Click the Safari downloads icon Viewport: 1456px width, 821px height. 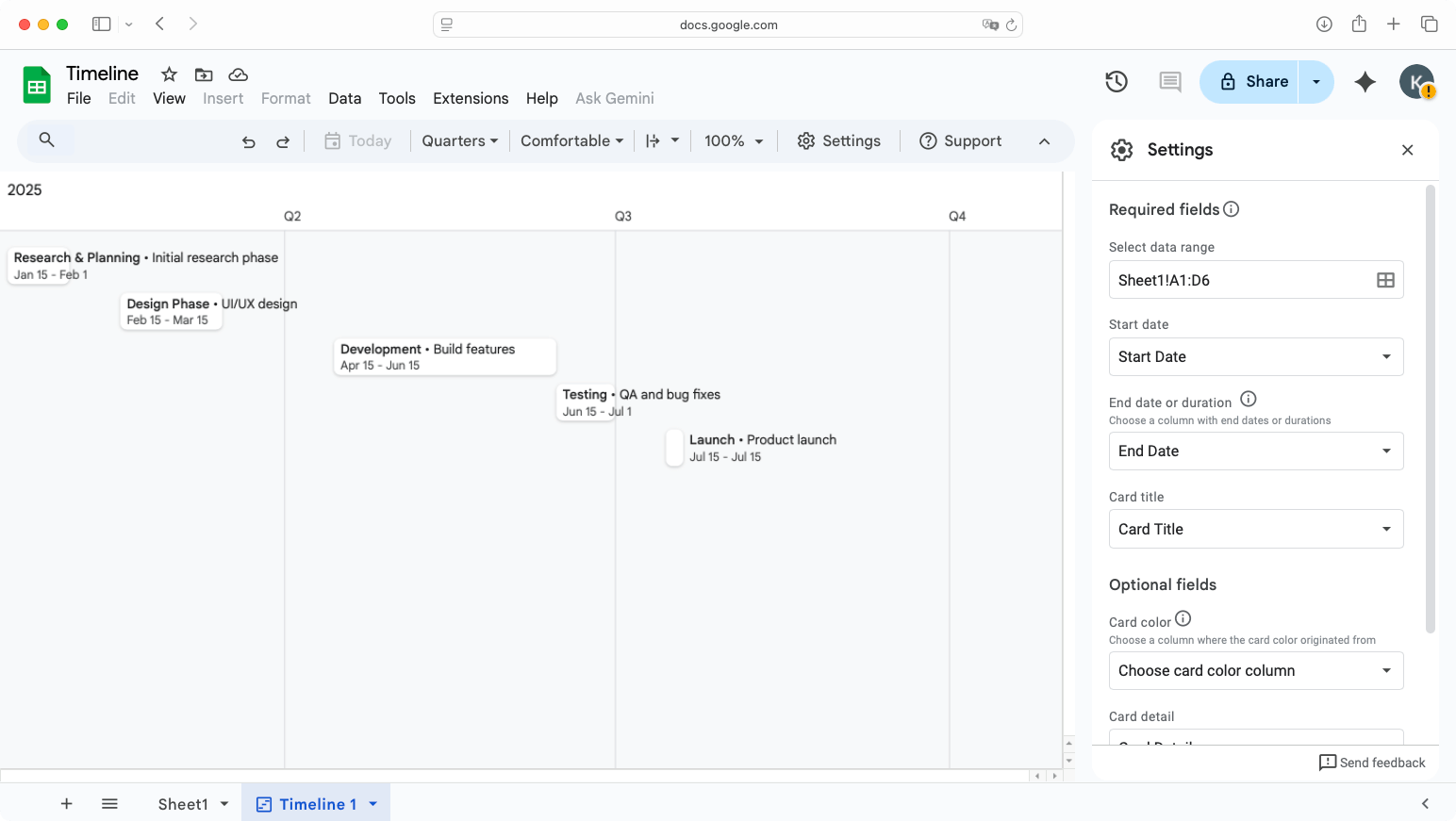[x=1324, y=24]
